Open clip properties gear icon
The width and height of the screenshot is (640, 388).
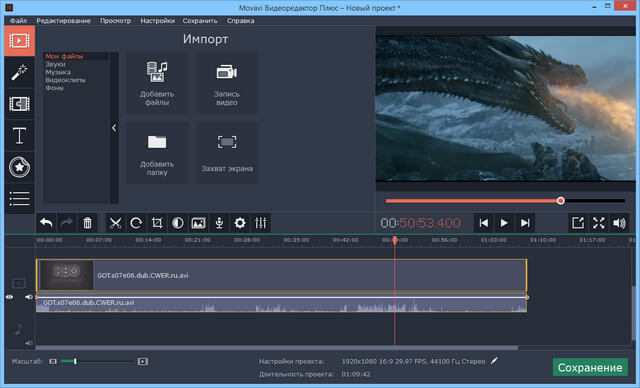[x=240, y=223]
